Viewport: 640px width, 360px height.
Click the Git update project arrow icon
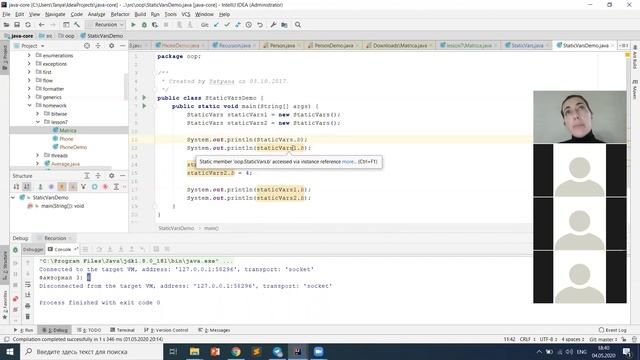[x=216, y=25]
